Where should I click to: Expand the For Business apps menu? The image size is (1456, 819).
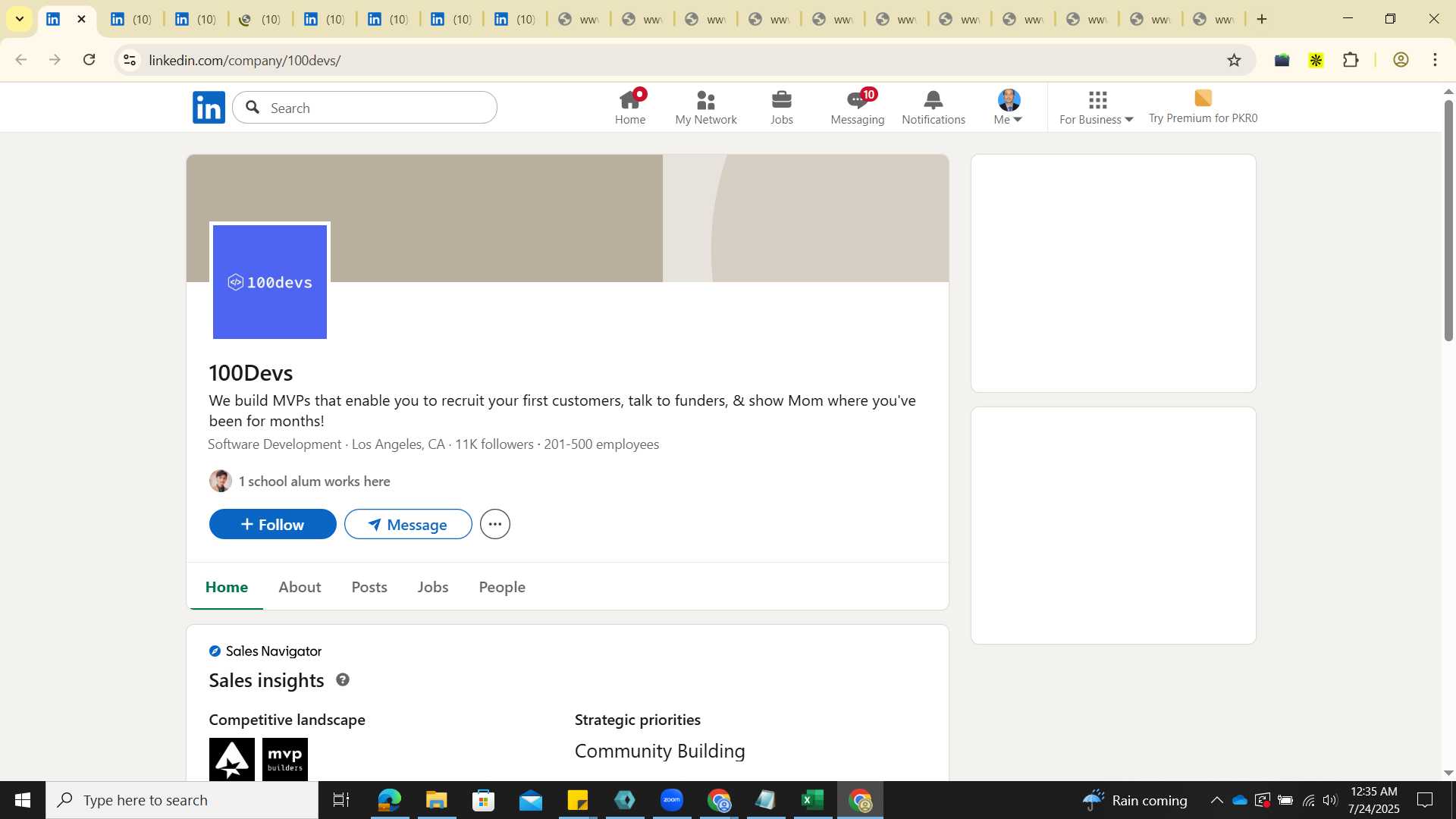coord(1097,107)
